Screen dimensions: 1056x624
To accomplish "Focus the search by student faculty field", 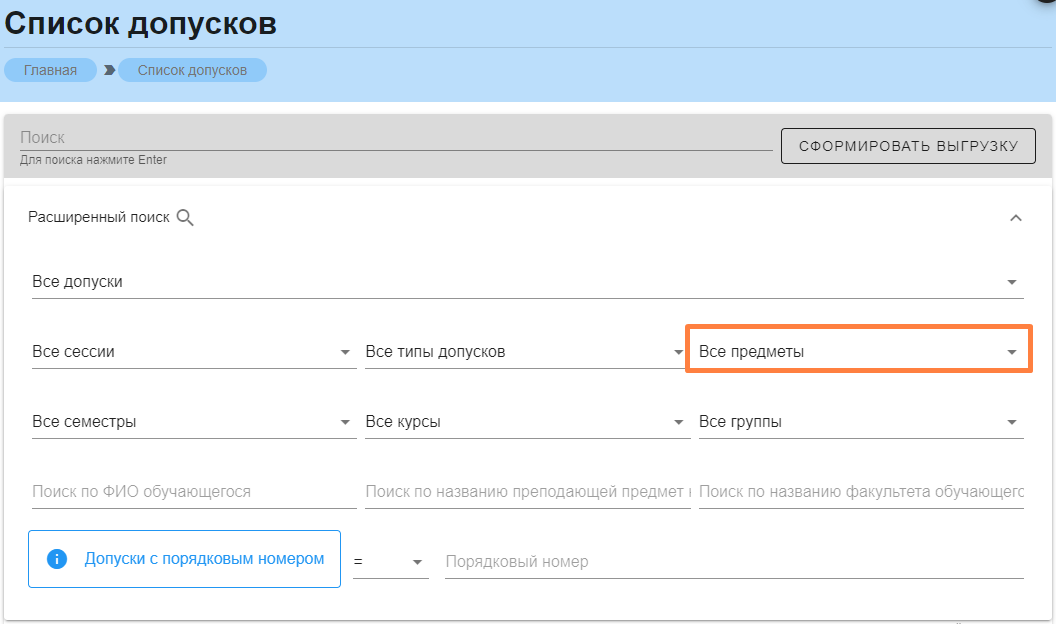I will tap(859, 492).
